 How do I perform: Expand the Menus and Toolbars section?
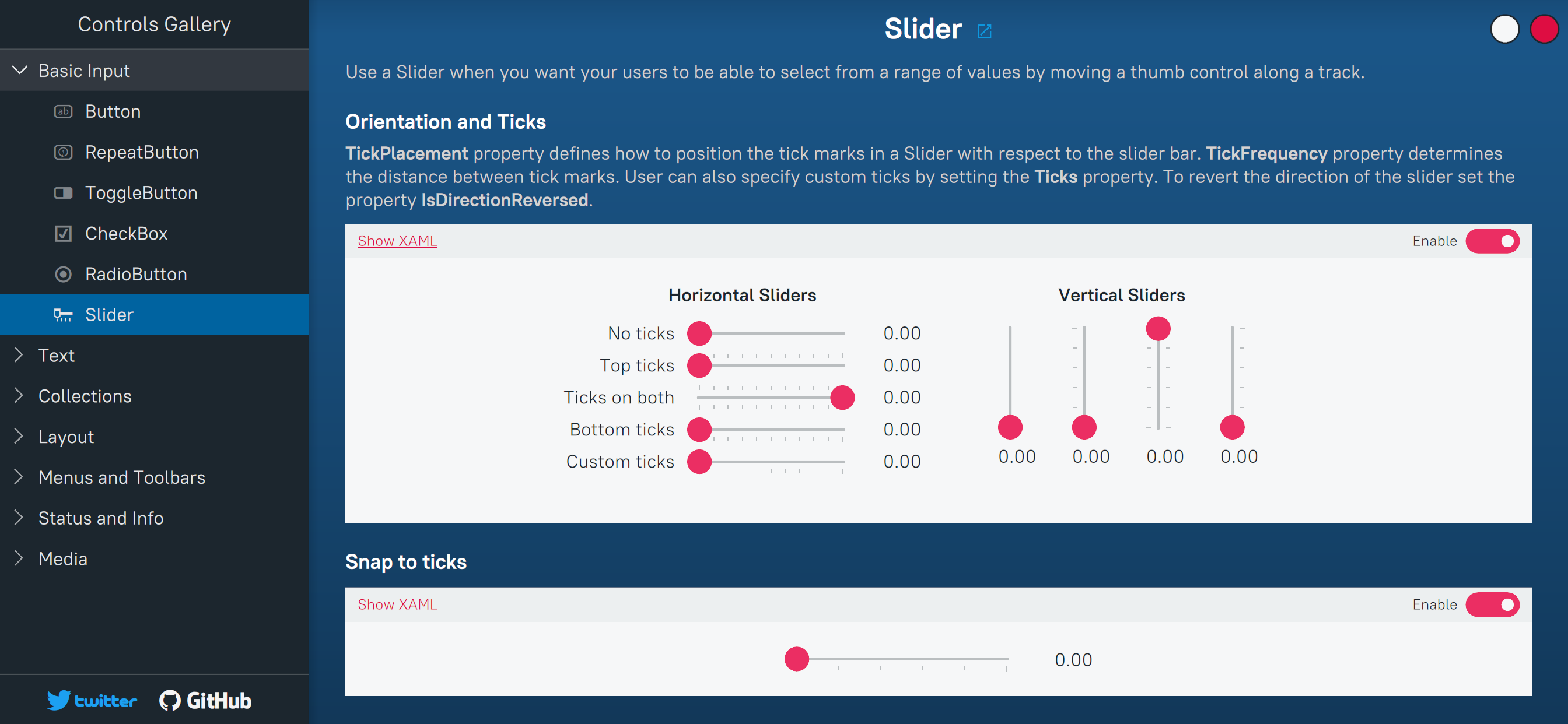point(19,477)
